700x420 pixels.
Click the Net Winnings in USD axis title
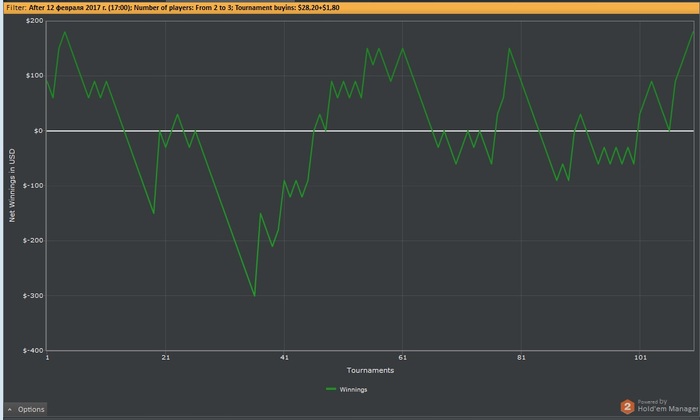pyautogui.click(x=12, y=185)
